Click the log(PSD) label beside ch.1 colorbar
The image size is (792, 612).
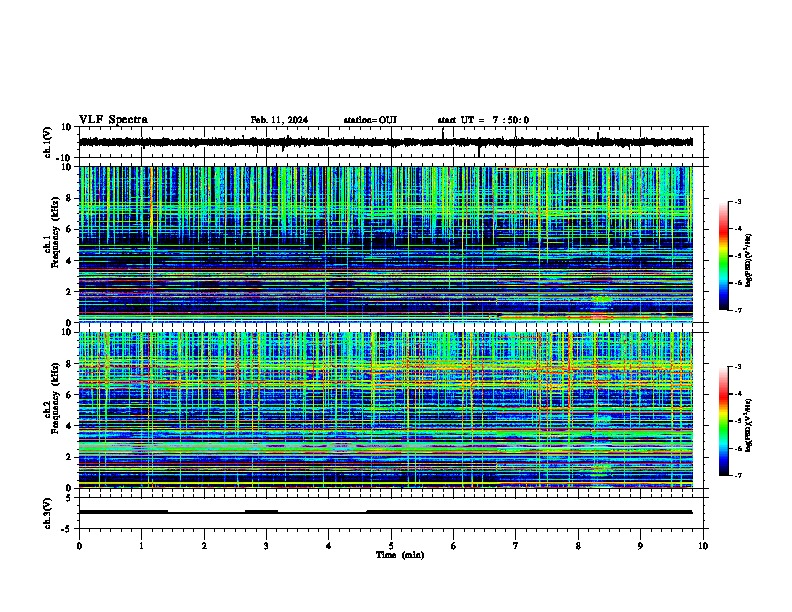[x=749, y=260]
